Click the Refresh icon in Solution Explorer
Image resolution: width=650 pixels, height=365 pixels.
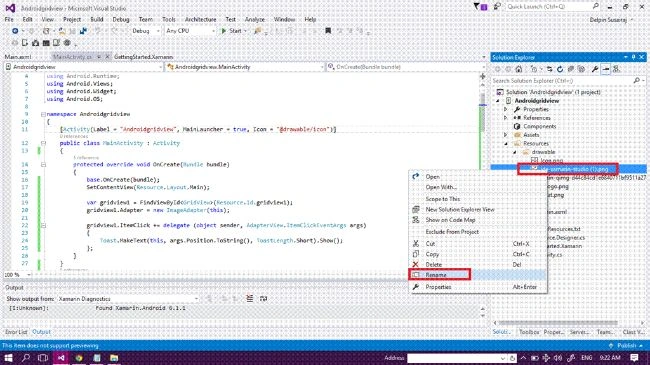[x=560, y=69]
